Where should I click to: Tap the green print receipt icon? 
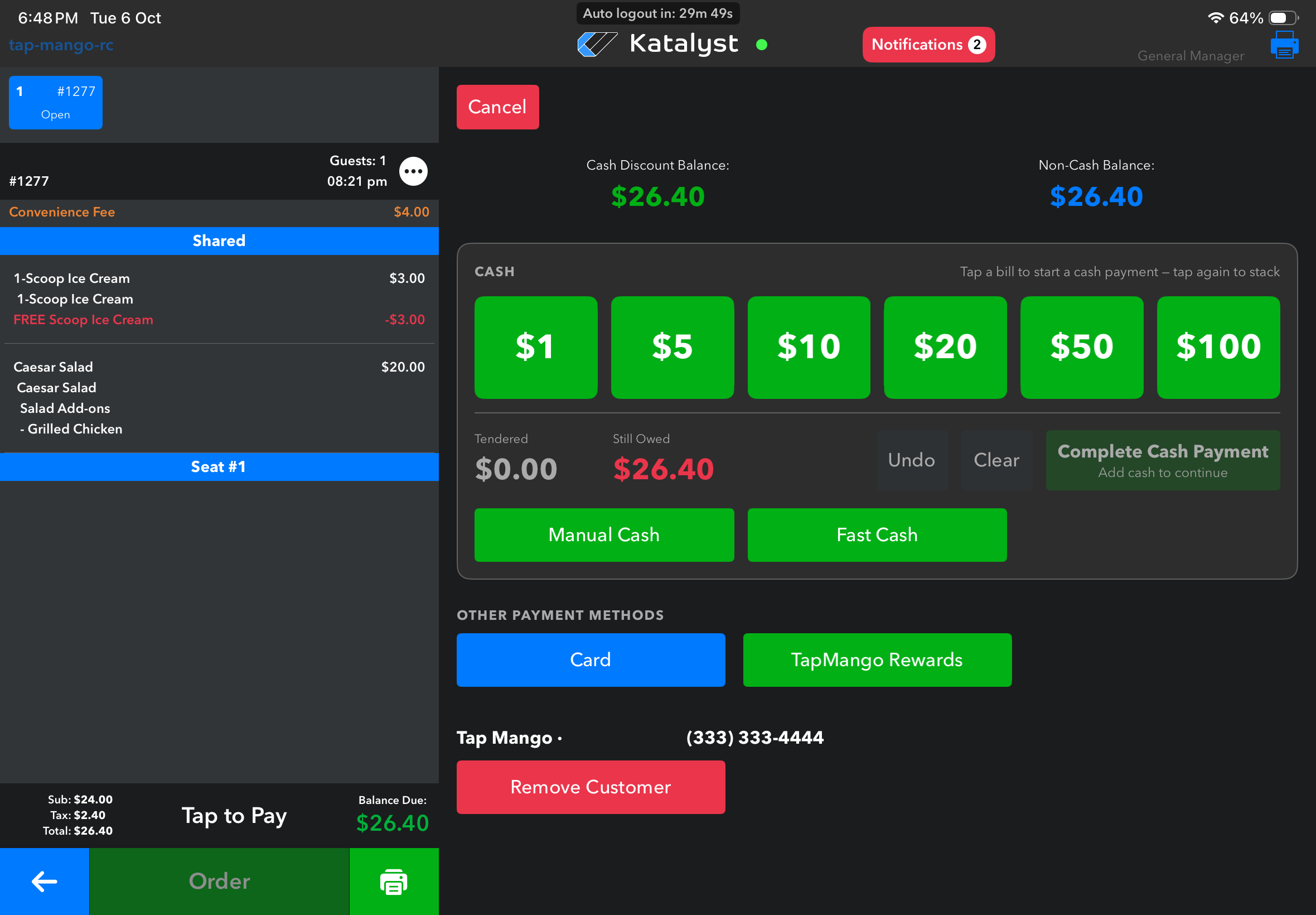(394, 882)
